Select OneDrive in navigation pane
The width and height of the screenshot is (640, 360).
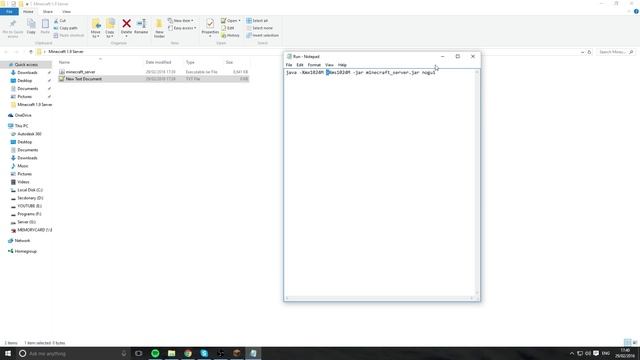pos(23,116)
